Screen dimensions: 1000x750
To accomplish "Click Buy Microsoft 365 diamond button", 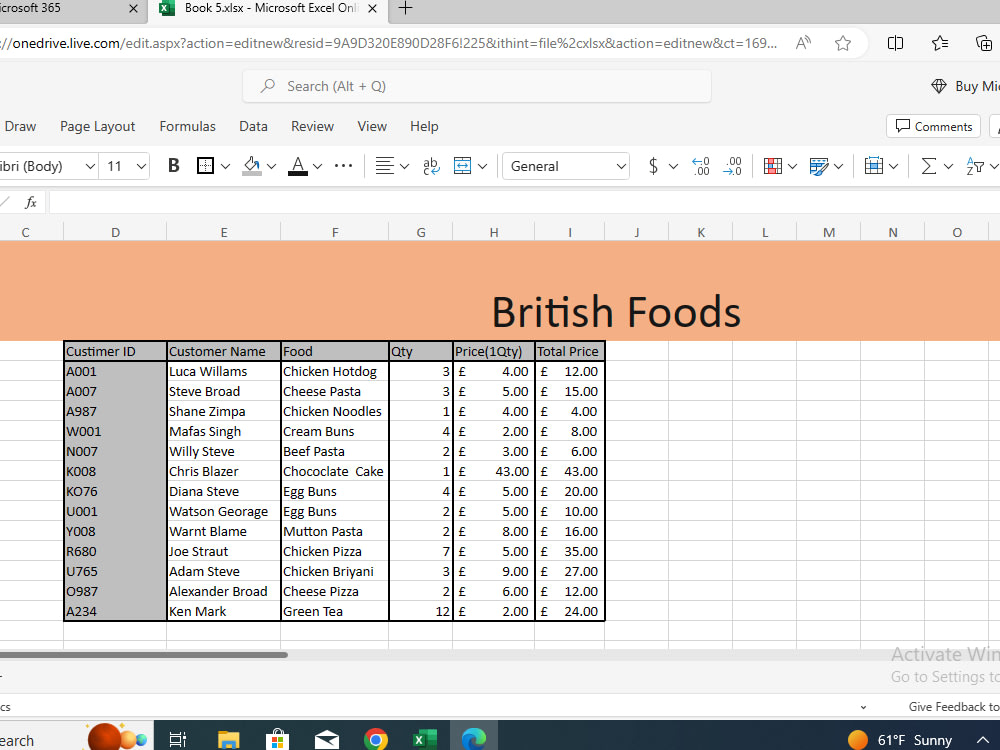I will [964, 86].
